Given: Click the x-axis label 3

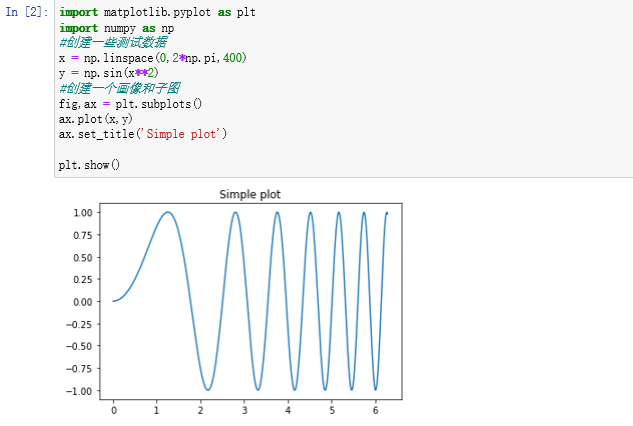Looking at the screenshot, I should point(245,410).
